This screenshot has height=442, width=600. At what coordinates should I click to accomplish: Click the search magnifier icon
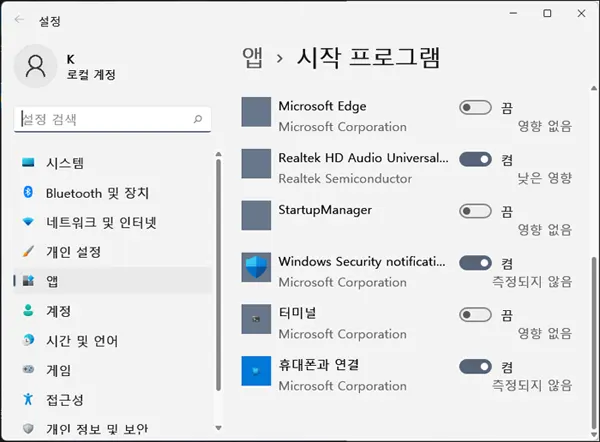198,119
